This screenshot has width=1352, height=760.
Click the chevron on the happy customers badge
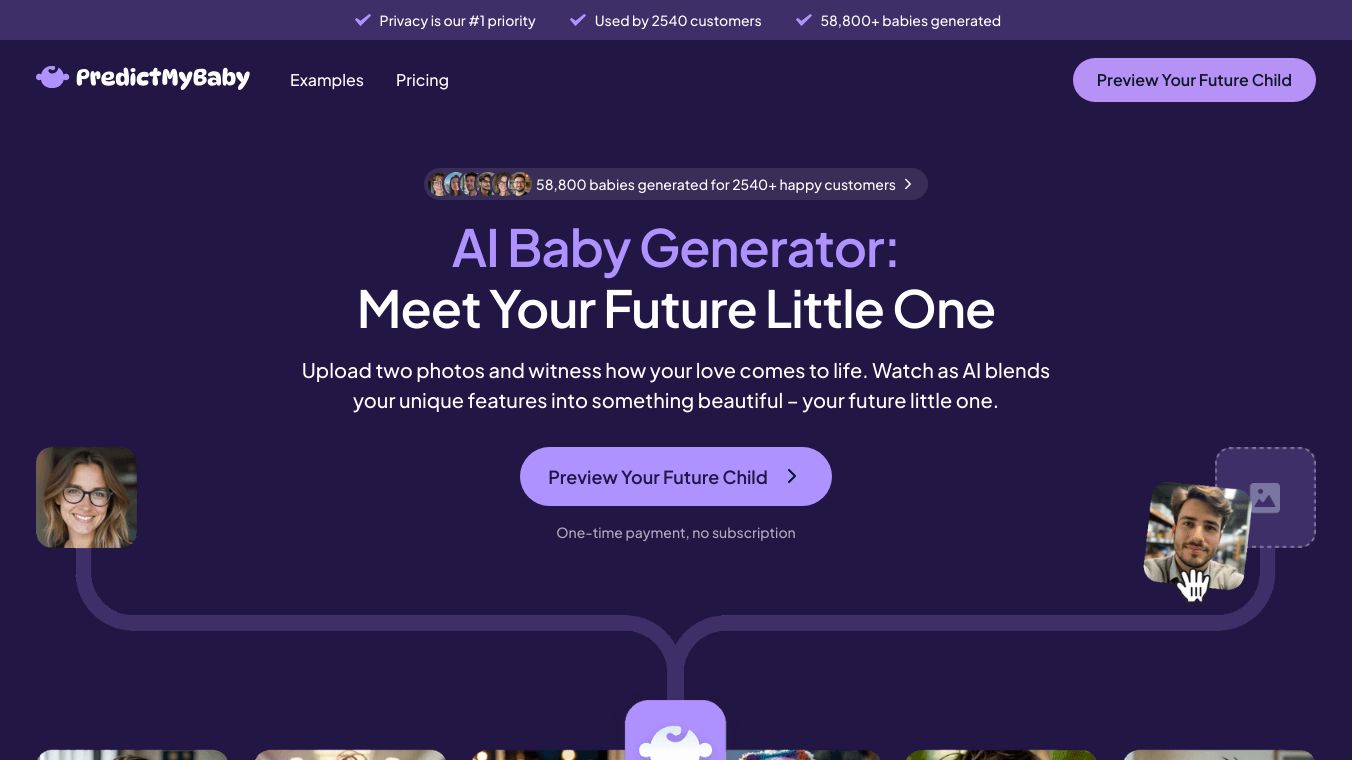pos(908,184)
